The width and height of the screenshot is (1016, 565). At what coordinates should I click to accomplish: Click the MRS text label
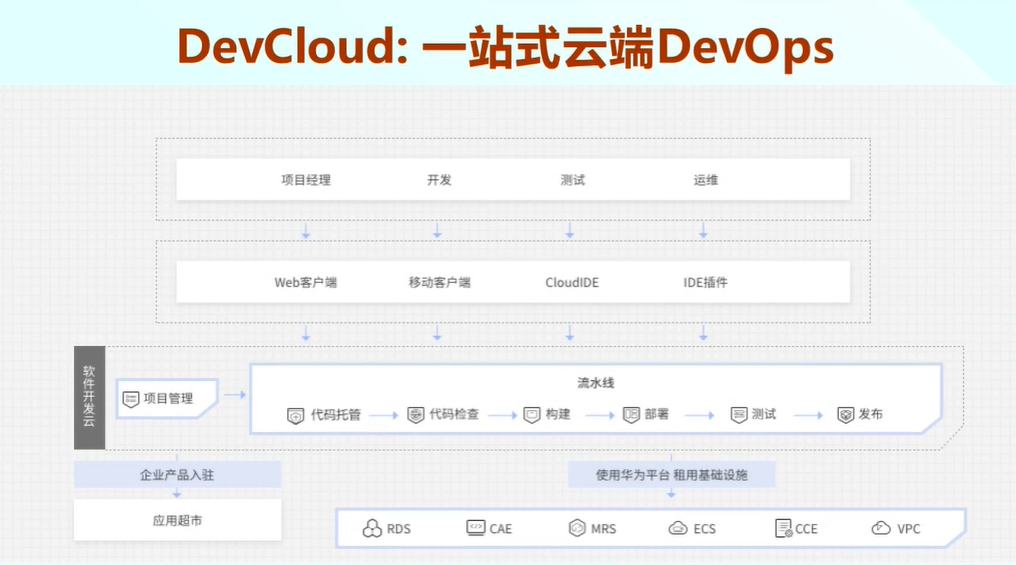click(603, 529)
